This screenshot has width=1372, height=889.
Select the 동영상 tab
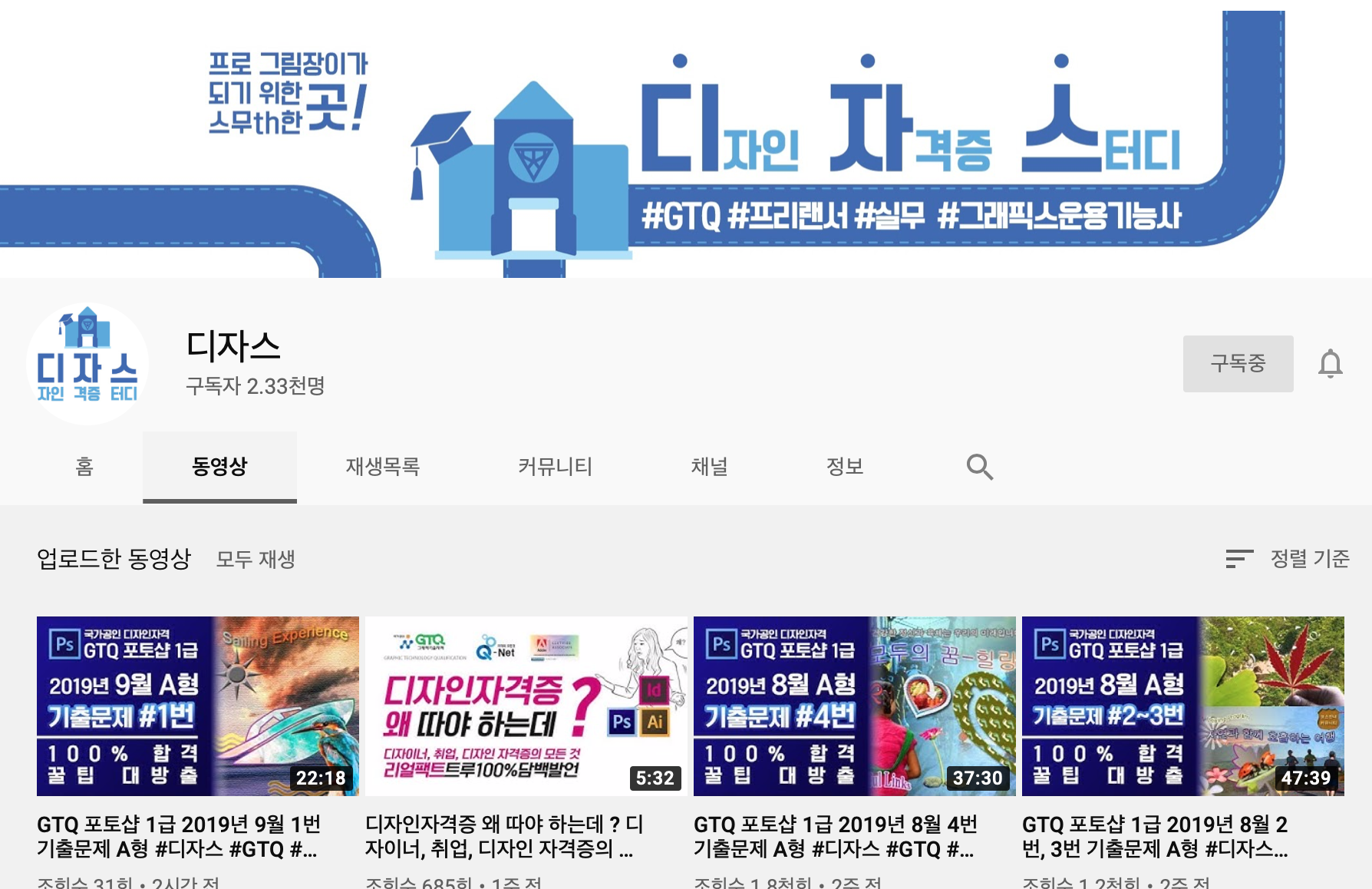pyautogui.click(x=219, y=467)
